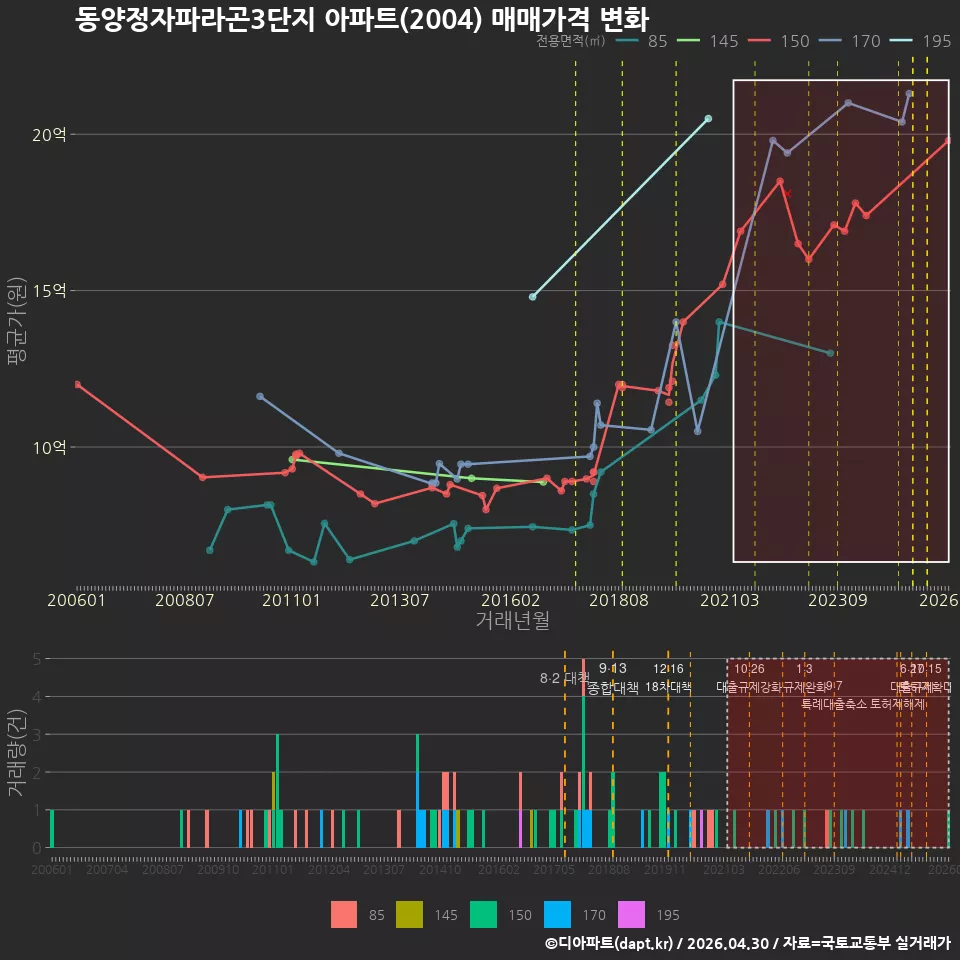Image resolution: width=960 pixels, height=960 pixels.
Task: Click the blue 170 swatch in the bar legend
Action: pyautogui.click(x=557, y=914)
